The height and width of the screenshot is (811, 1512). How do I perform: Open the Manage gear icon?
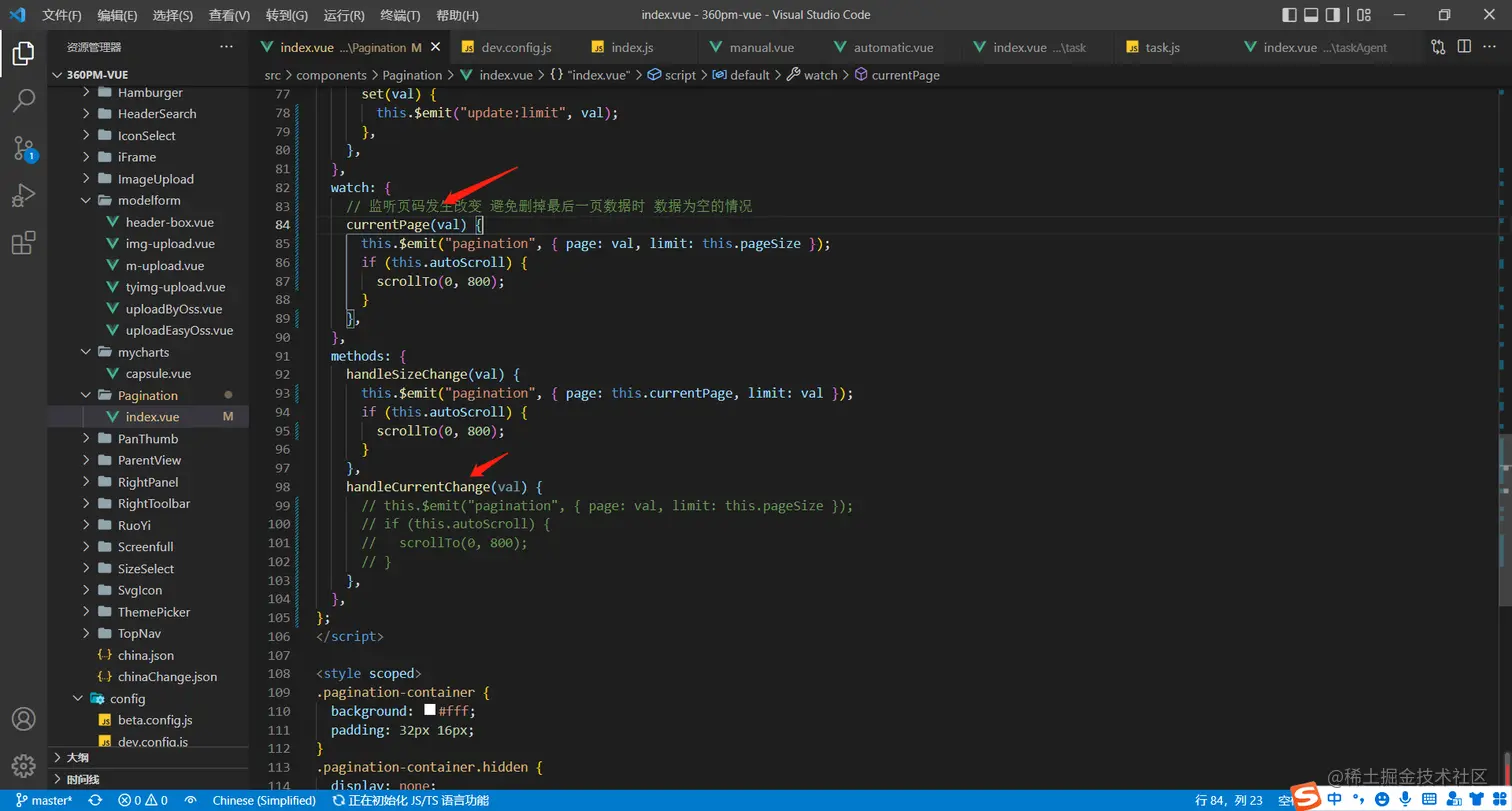pos(23,766)
